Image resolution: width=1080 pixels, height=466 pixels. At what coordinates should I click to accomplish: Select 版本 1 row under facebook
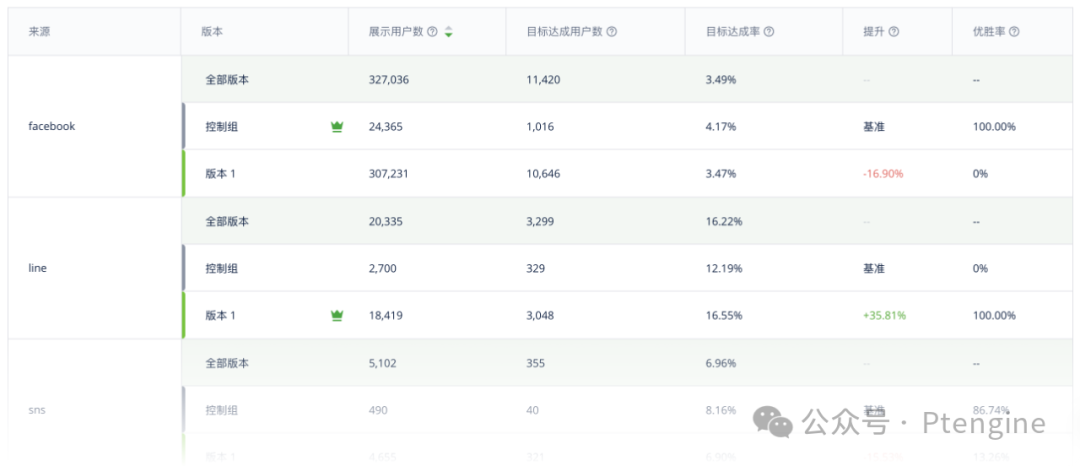(220, 174)
